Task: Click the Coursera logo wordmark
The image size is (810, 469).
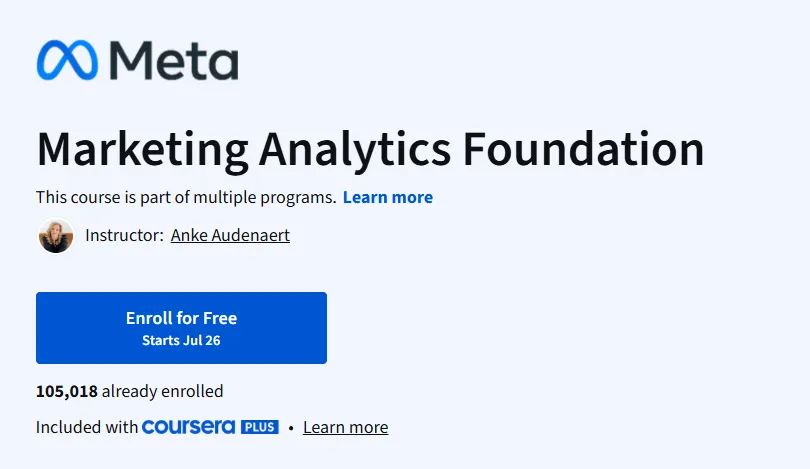Action: coord(189,427)
